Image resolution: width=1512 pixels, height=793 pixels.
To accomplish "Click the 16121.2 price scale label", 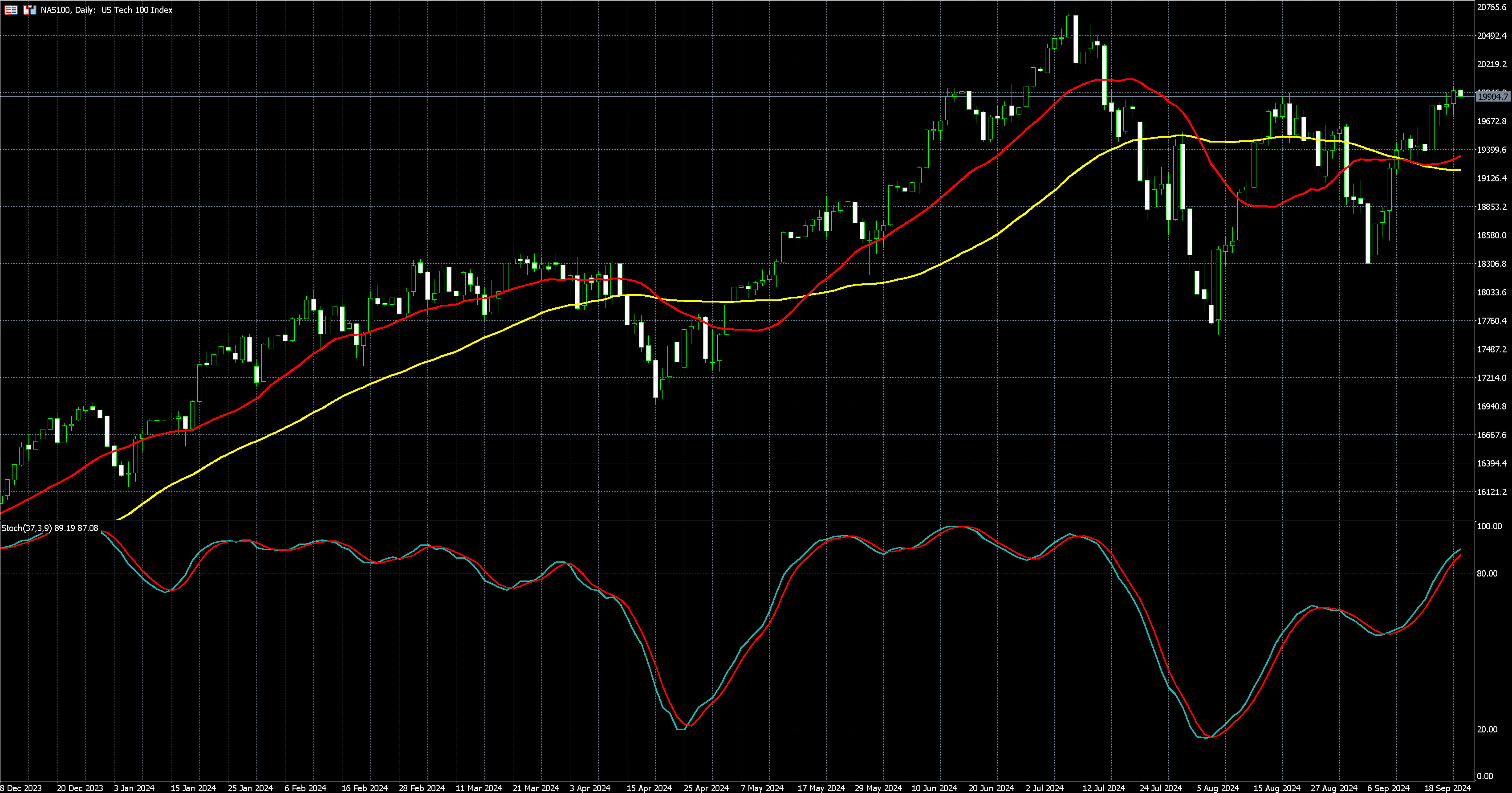I will click(x=1492, y=492).
